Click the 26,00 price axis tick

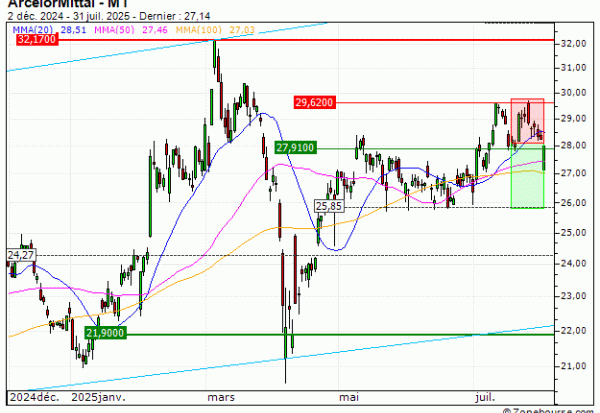click(x=573, y=202)
